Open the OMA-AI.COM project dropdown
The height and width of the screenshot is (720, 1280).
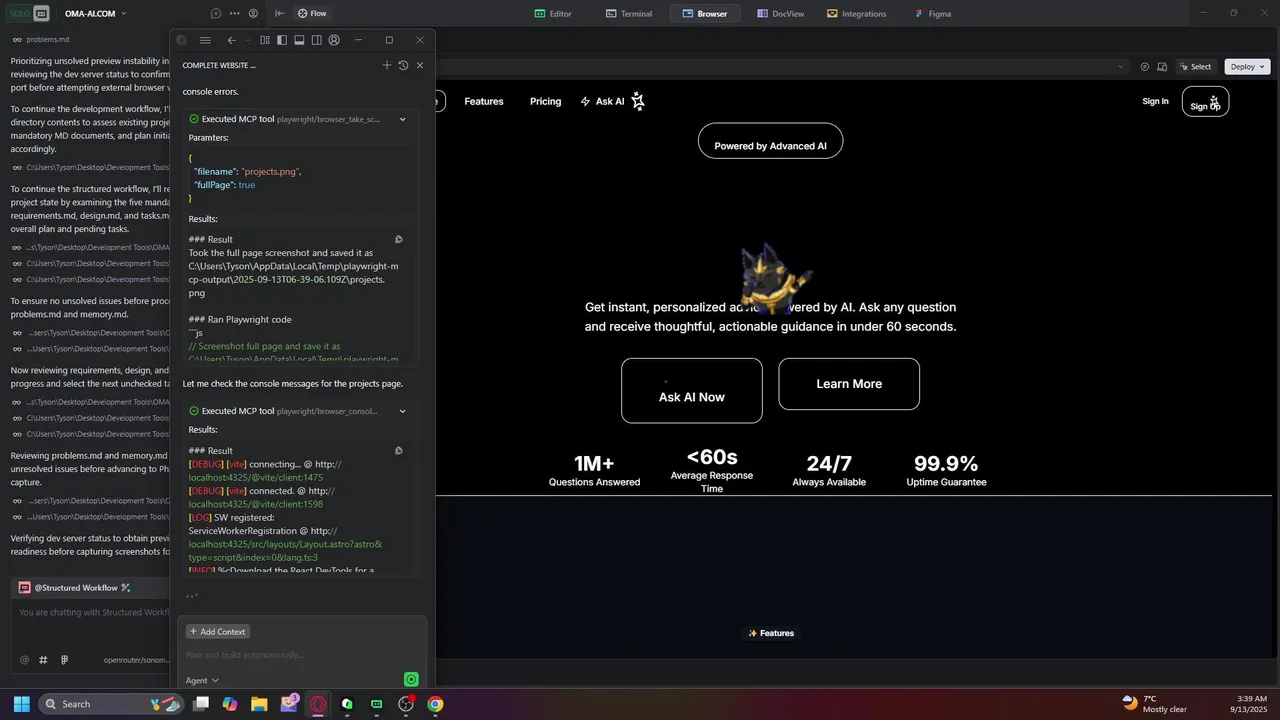click(95, 13)
